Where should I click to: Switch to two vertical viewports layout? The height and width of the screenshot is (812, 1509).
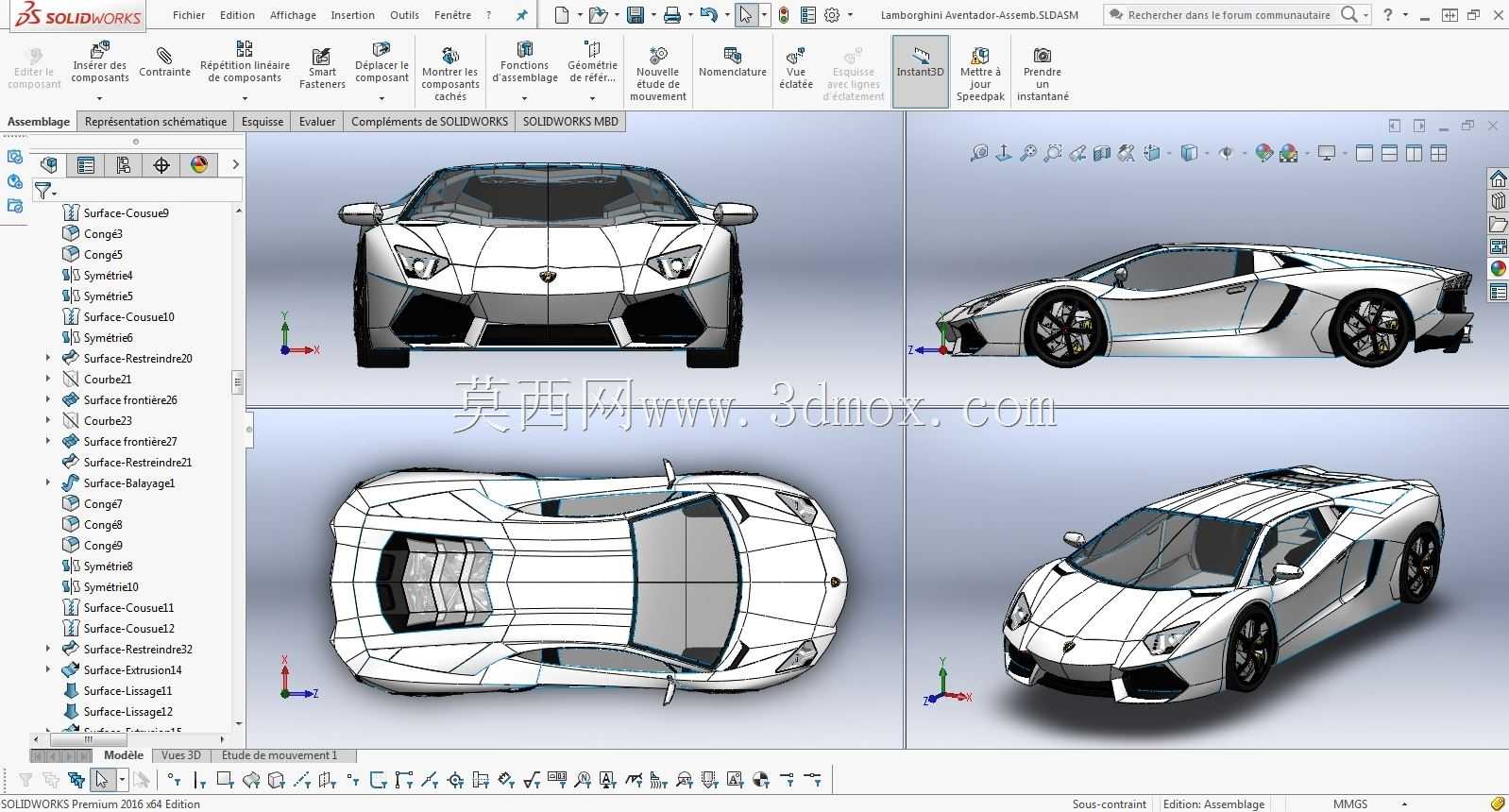click(1414, 153)
